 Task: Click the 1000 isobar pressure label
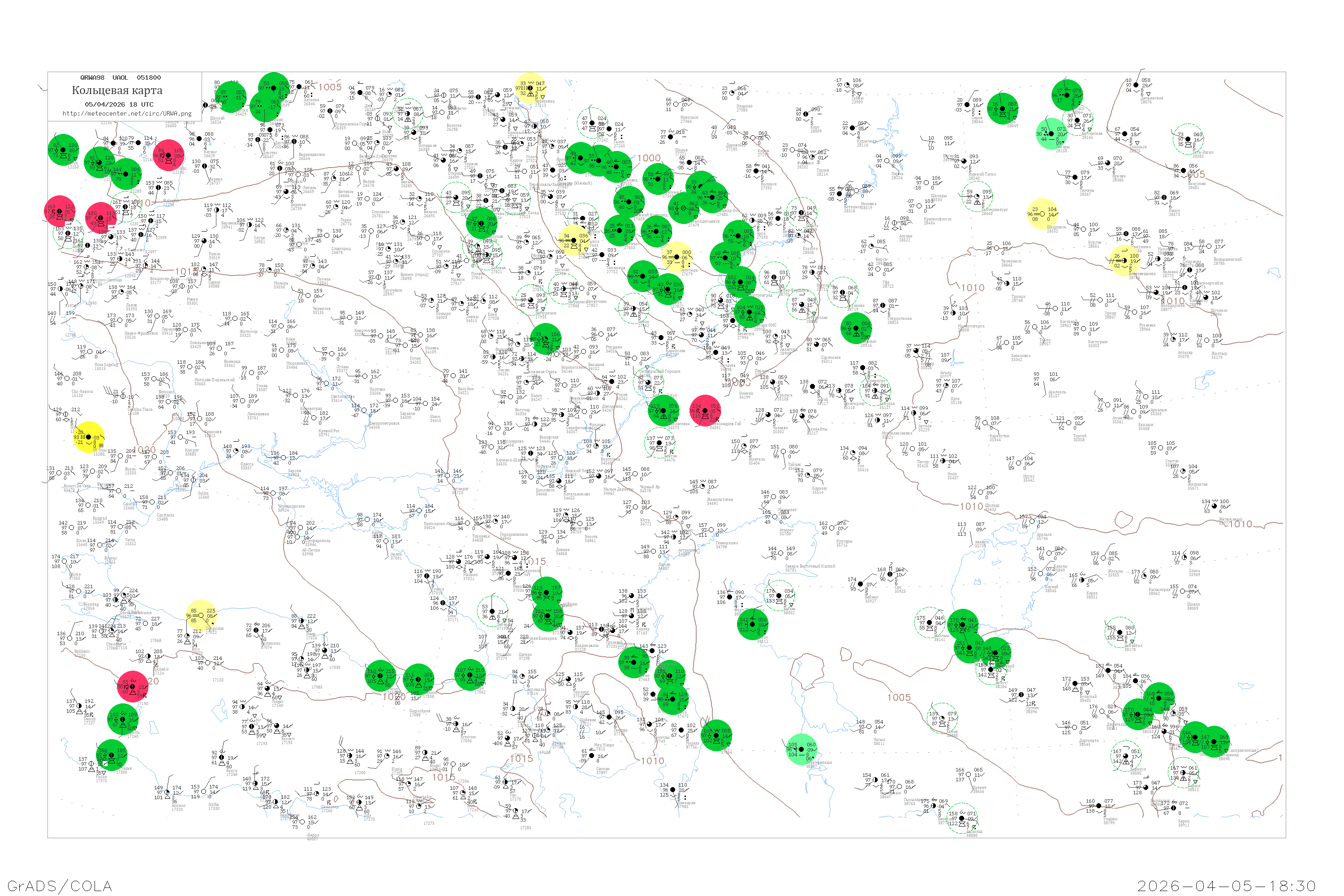[x=649, y=158]
